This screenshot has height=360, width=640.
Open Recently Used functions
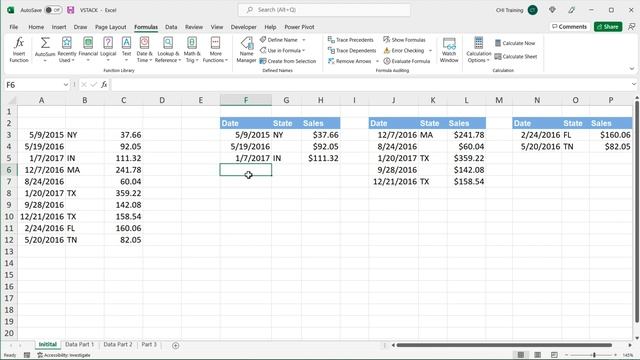click(x=67, y=49)
